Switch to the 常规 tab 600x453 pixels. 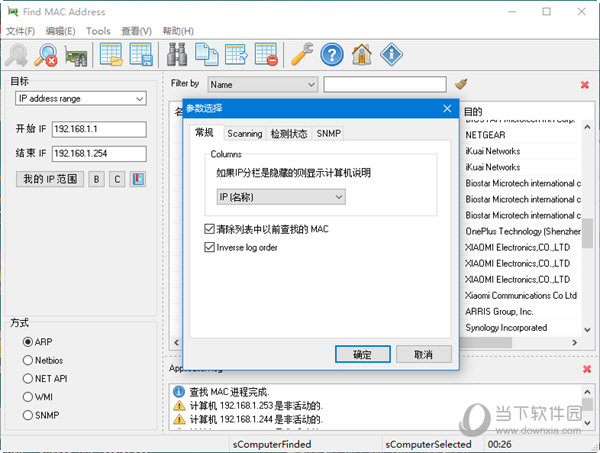pyautogui.click(x=204, y=133)
